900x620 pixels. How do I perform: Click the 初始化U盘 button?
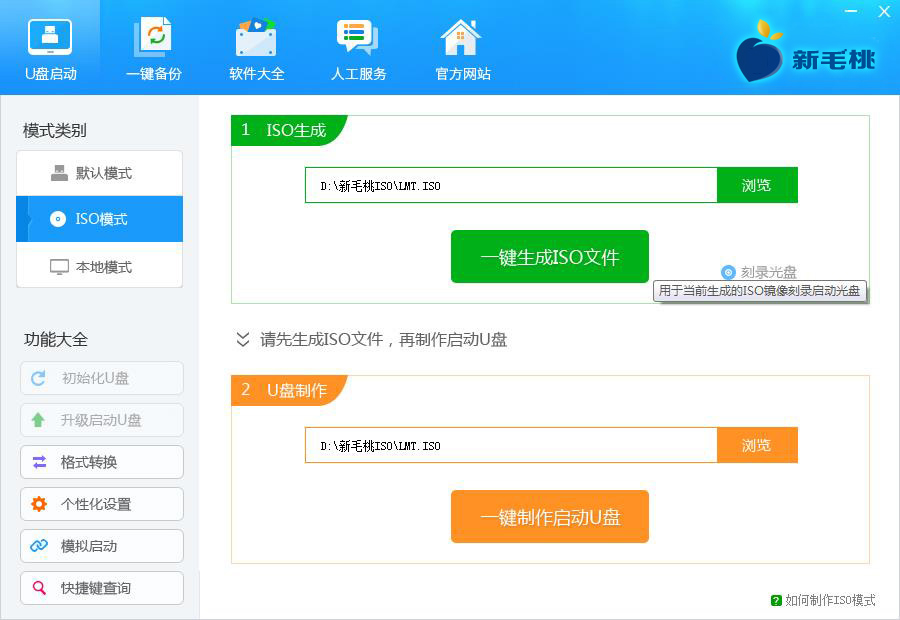[x=102, y=378]
